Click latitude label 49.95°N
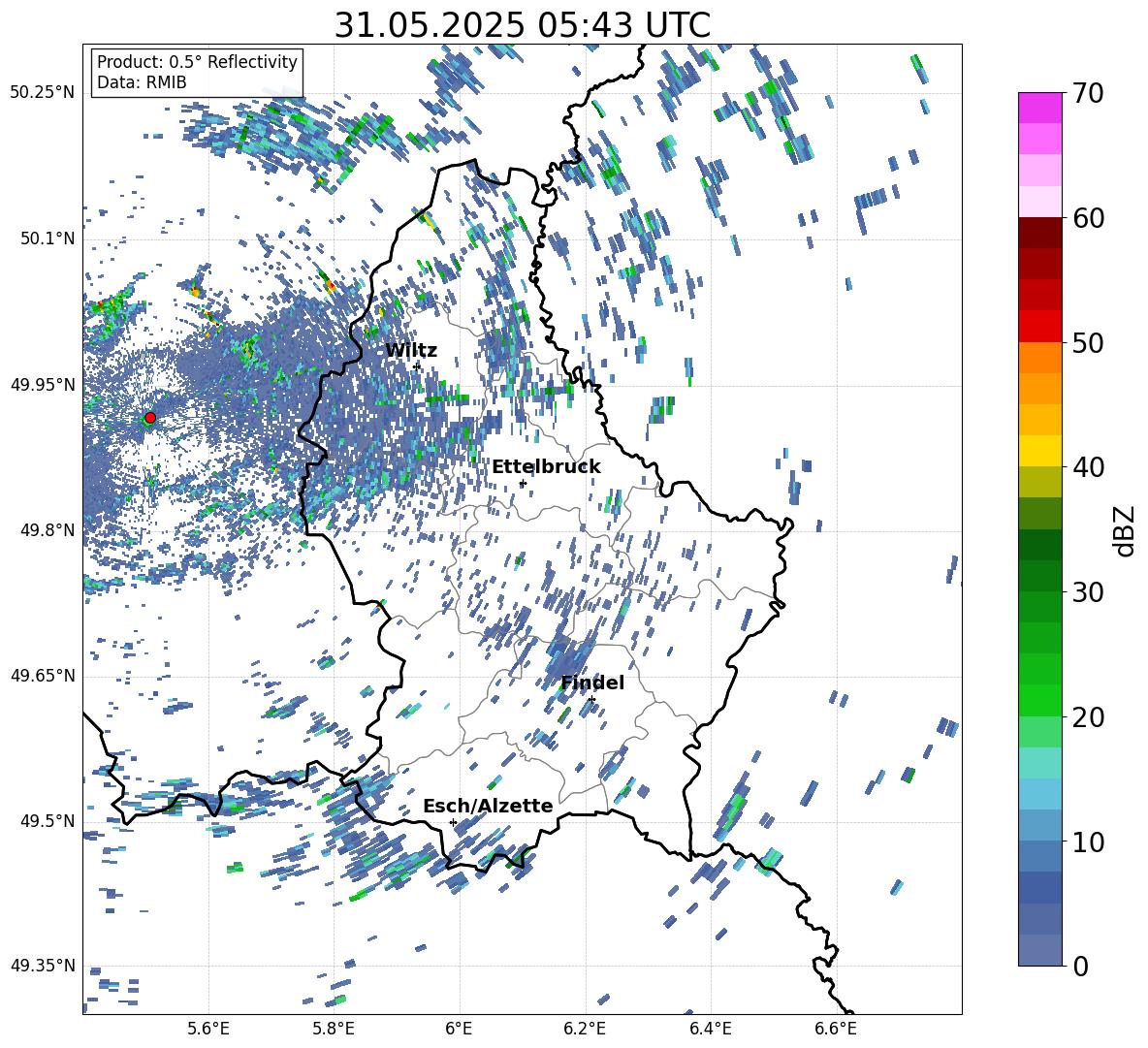This screenshot has width=1148, height=1048. point(43,385)
